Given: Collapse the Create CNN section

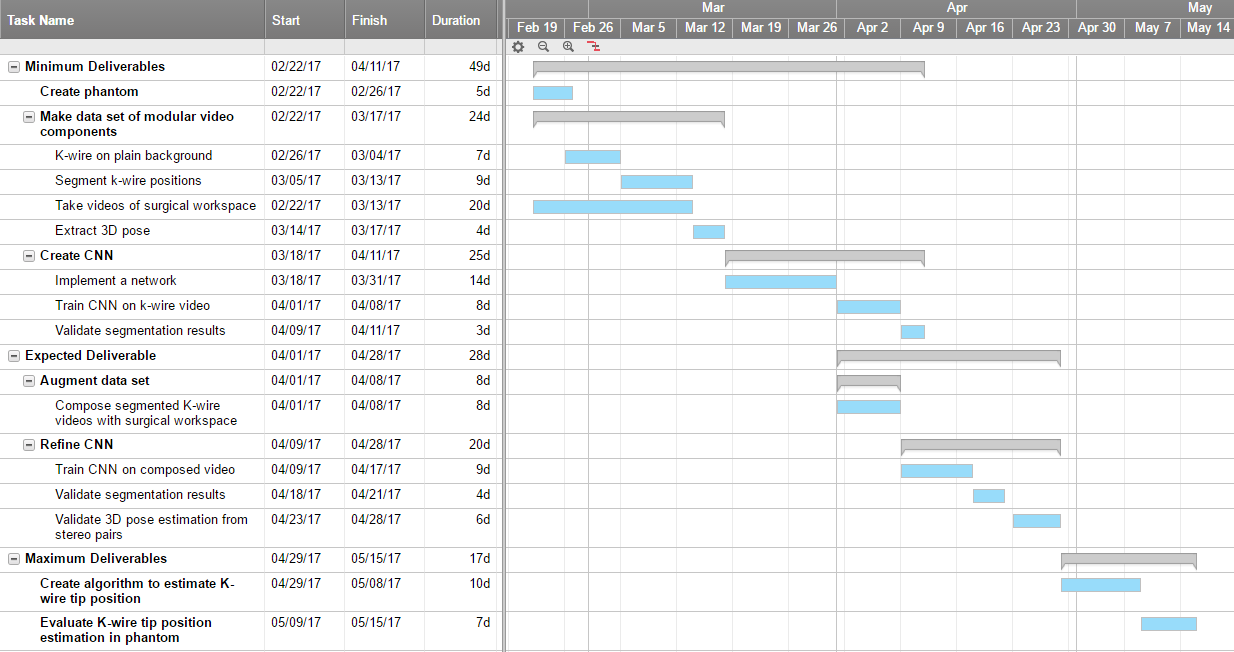Looking at the screenshot, I should pos(29,256).
